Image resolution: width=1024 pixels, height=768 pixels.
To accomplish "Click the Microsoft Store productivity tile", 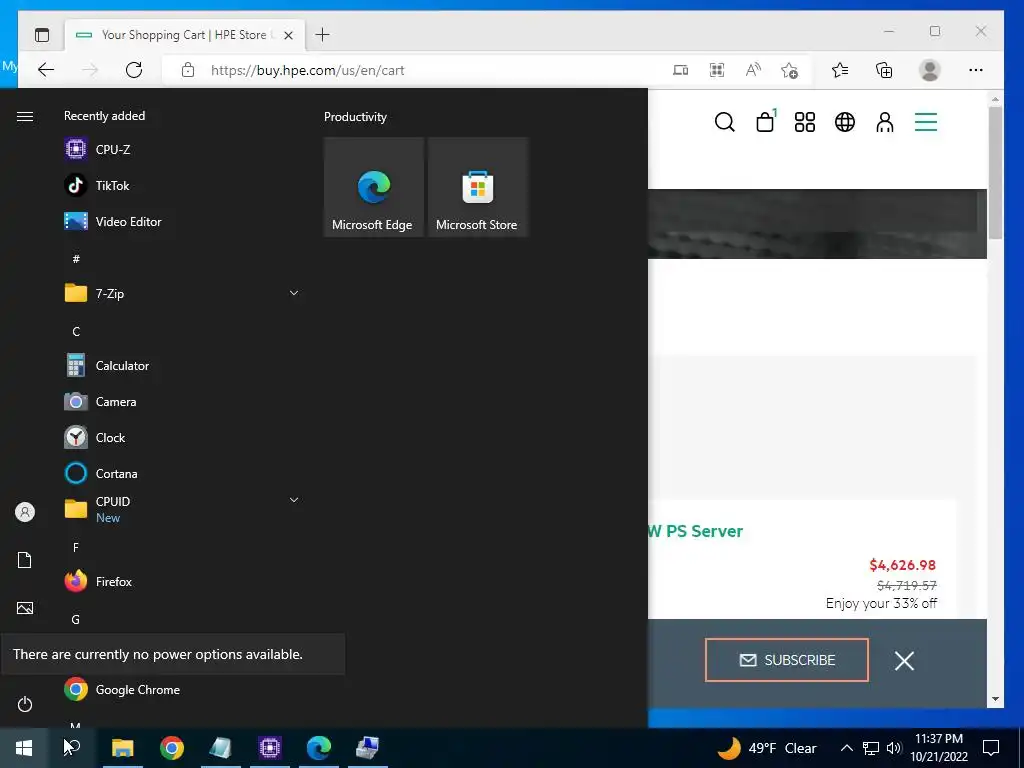I will click(x=477, y=187).
